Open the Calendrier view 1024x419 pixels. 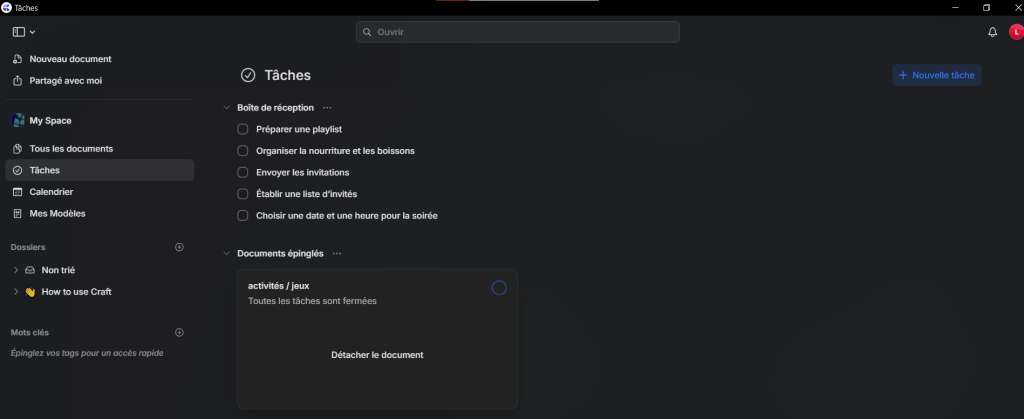(51, 192)
